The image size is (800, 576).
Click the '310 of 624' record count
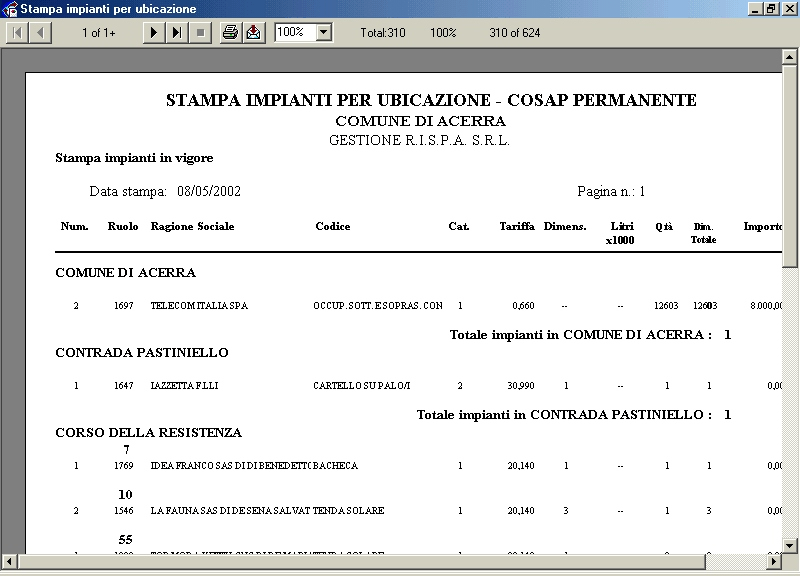click(x=514, y=33)
